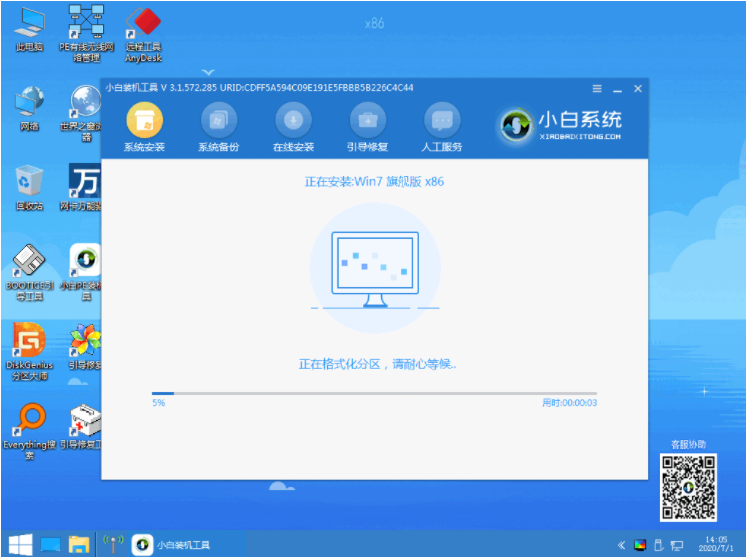Click the 5% progress label
The width and height of the screenshot is (750, 557).
[x=159, y=403]
